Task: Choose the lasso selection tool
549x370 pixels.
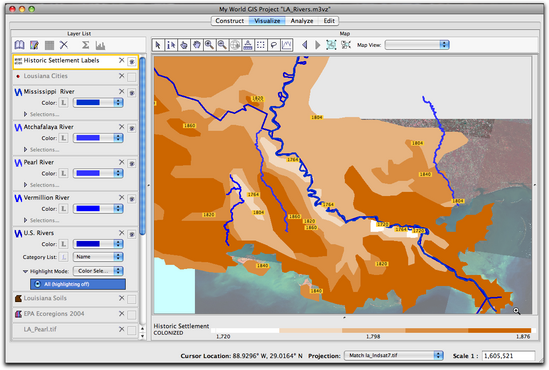Action: click(274, 45)
